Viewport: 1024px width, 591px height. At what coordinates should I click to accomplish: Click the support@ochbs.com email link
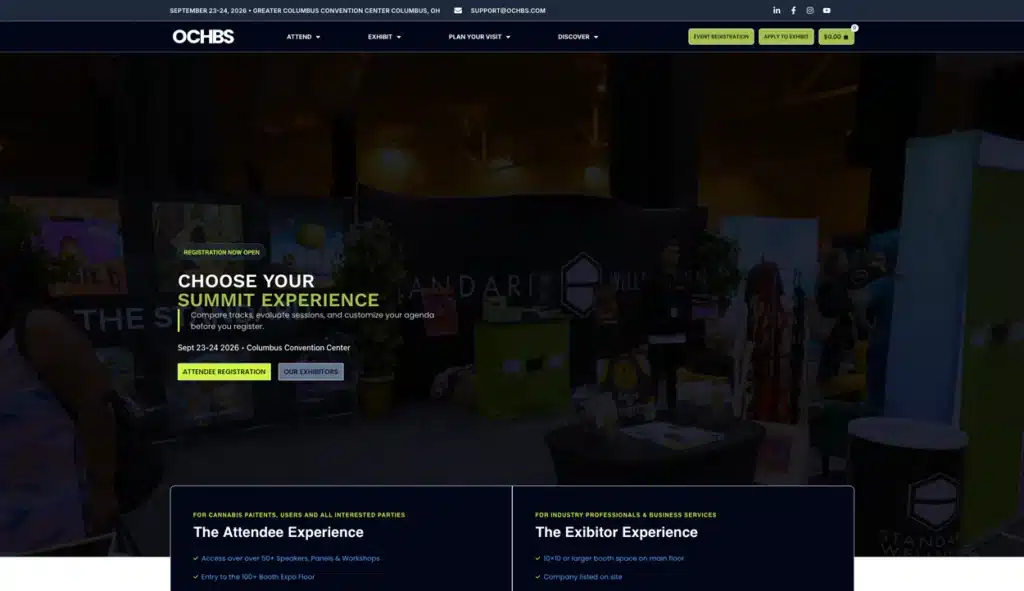508,10
